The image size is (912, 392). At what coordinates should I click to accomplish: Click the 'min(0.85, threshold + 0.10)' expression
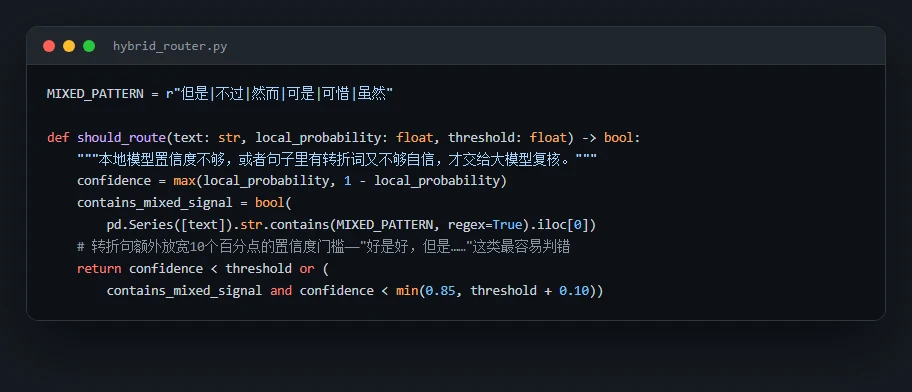click(496, 290)
